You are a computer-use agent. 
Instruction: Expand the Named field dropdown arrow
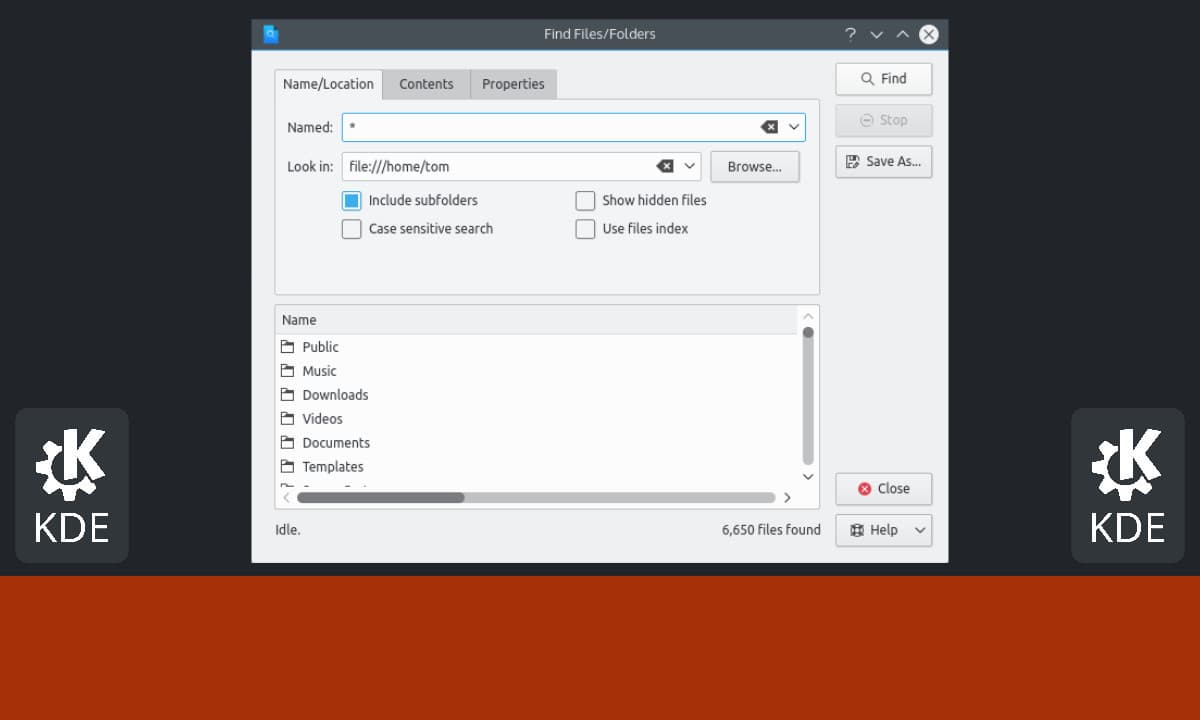point(794,127)
